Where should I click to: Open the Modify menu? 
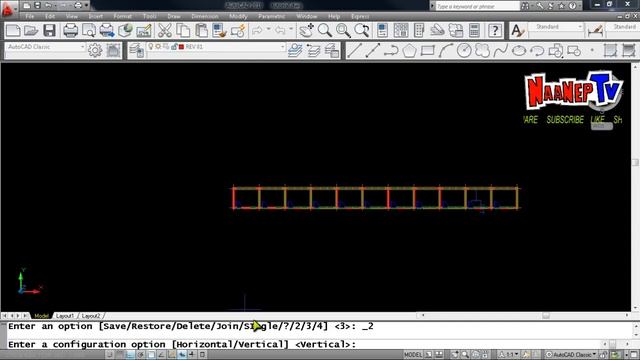point(238,16)
